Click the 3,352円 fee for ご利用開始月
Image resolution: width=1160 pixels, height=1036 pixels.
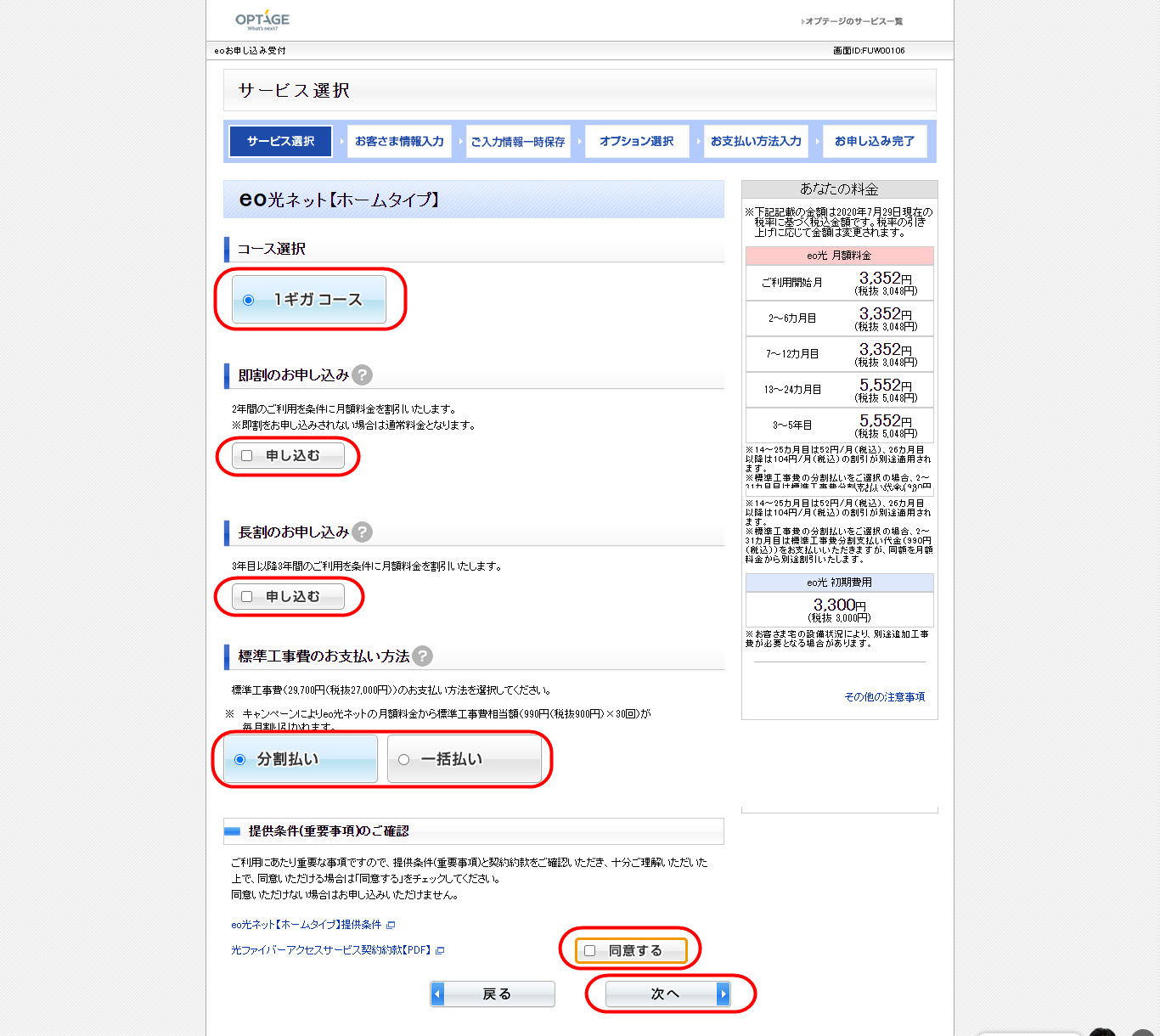point(886,279)
